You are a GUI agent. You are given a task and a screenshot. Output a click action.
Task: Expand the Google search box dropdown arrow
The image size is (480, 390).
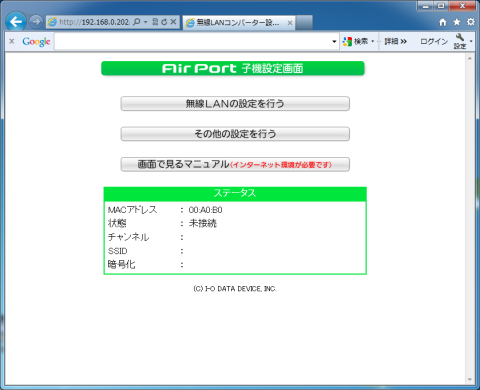334,42
